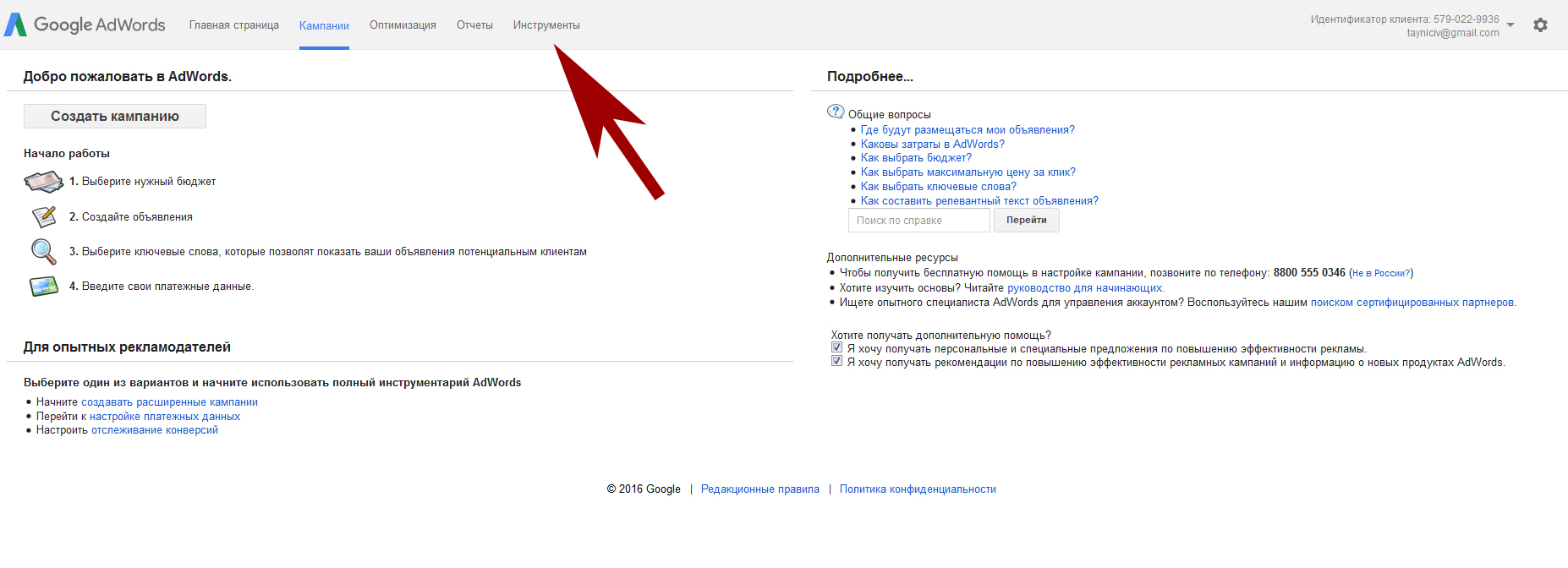Open Каковы затраты в AdWords link
Screen dimensions: 1568x568
pyautogui.click(x=933, y=145)
